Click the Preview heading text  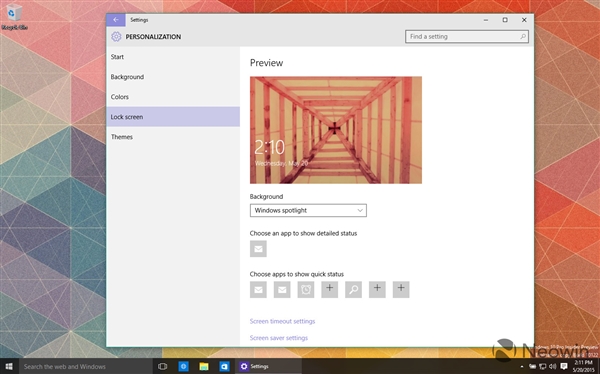266,63
